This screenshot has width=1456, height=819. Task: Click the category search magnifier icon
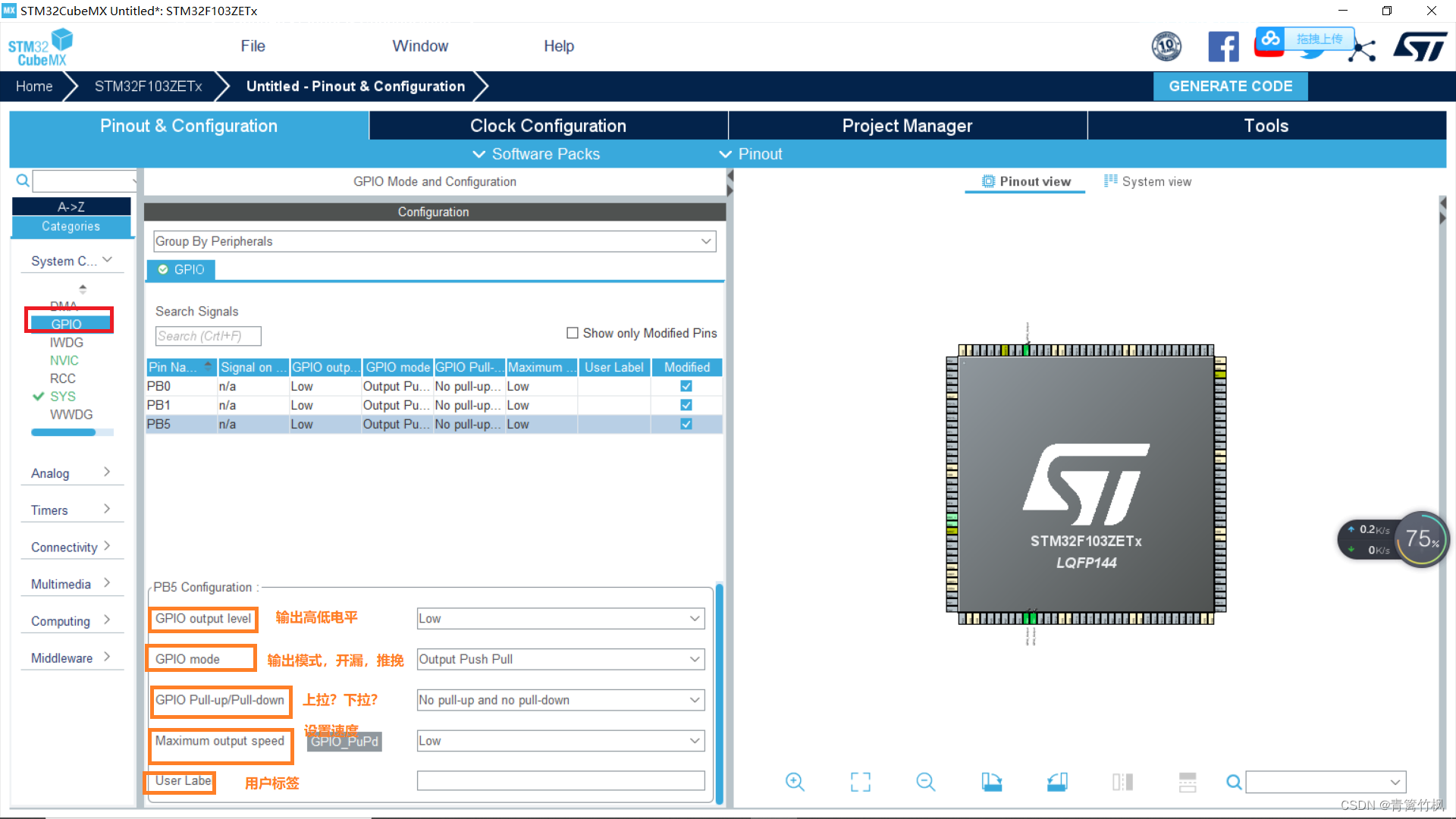pyautogui.click(x=23, y=180)
